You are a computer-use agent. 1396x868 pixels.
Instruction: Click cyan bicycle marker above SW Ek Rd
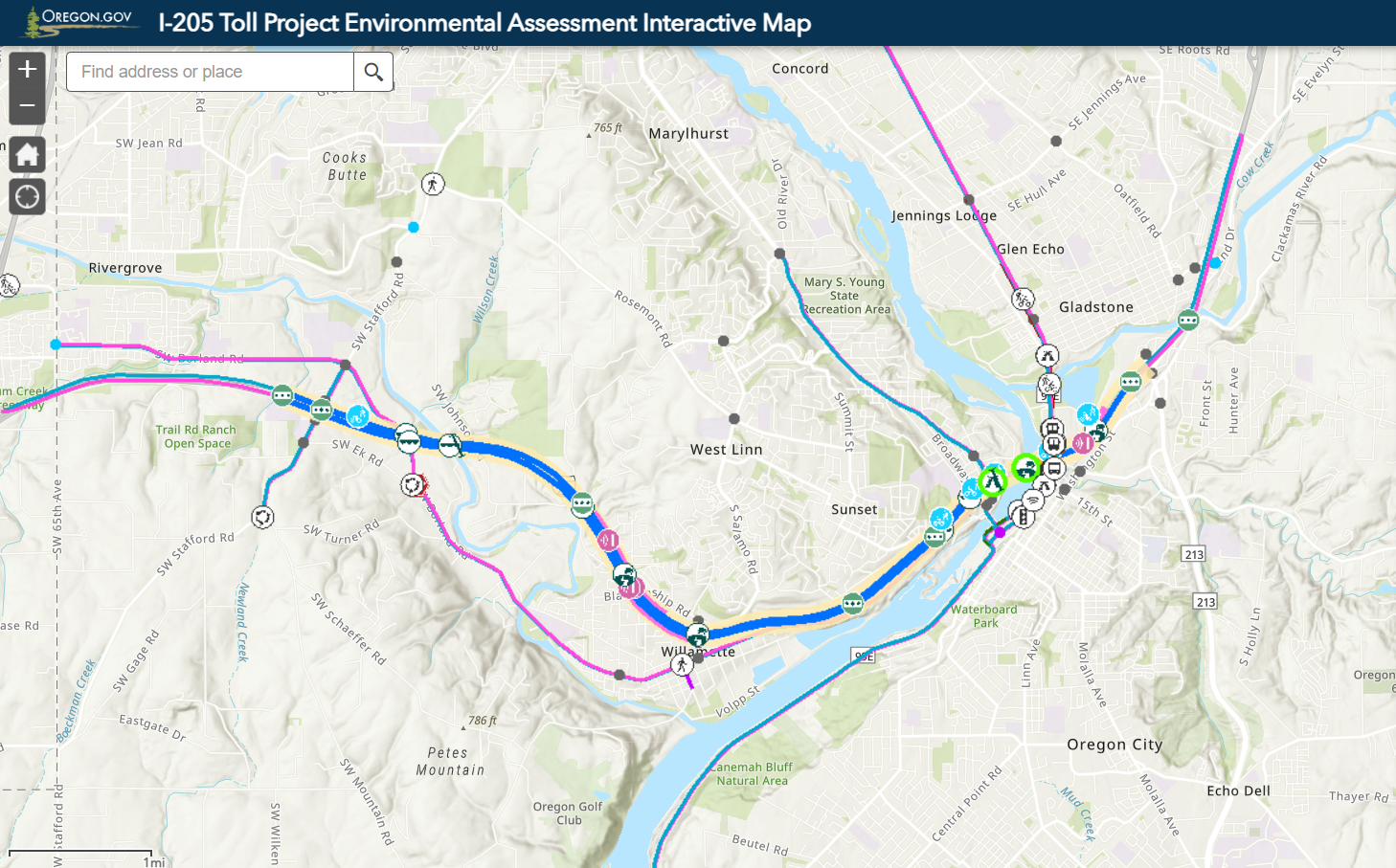pyautogui.click(x=358, y=415)
